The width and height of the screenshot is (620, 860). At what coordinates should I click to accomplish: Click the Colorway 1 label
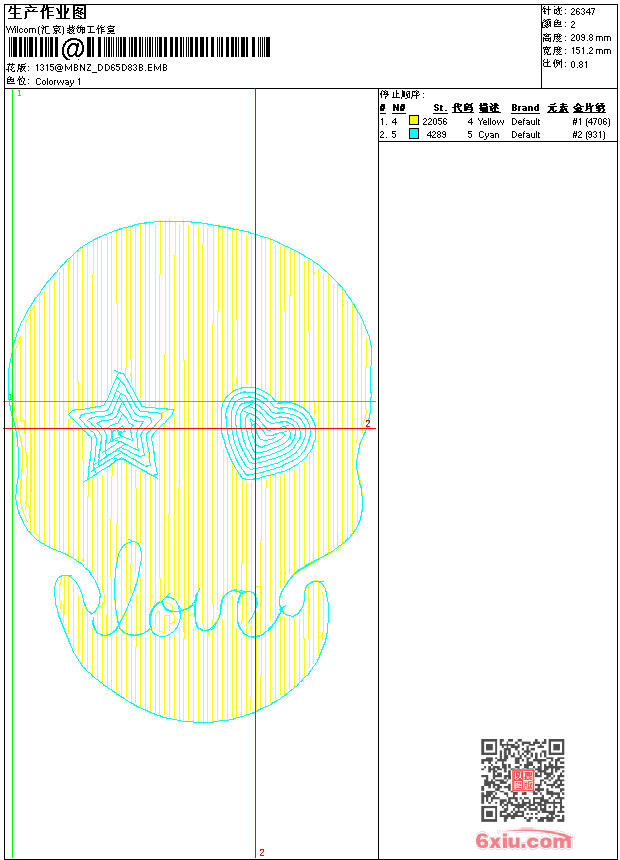58,82
